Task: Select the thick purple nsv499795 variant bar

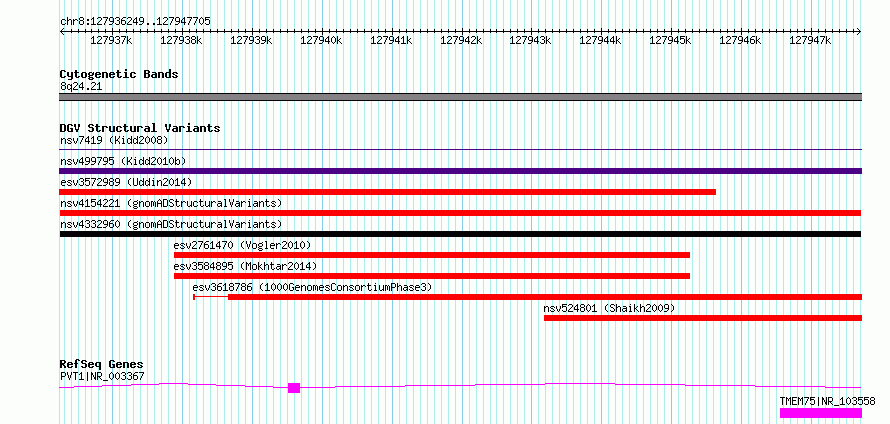Action: coord(460,171)
